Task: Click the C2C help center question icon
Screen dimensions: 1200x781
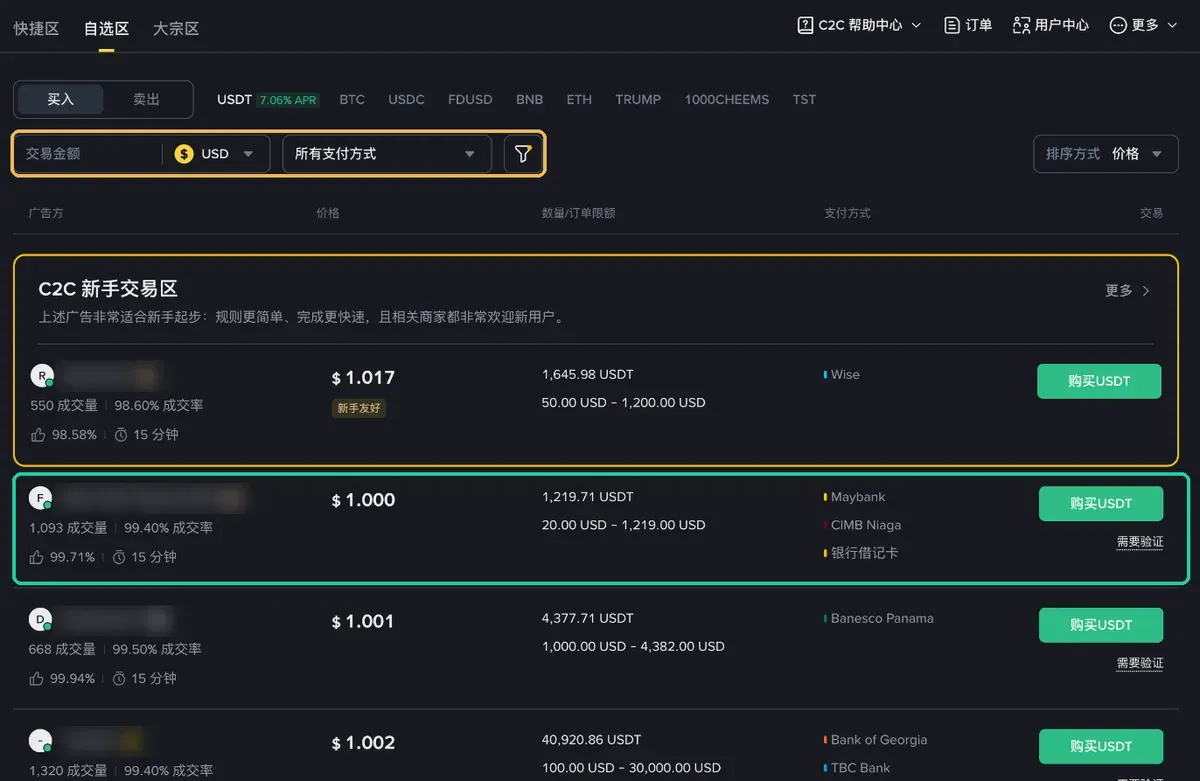Action: [805, 25]
